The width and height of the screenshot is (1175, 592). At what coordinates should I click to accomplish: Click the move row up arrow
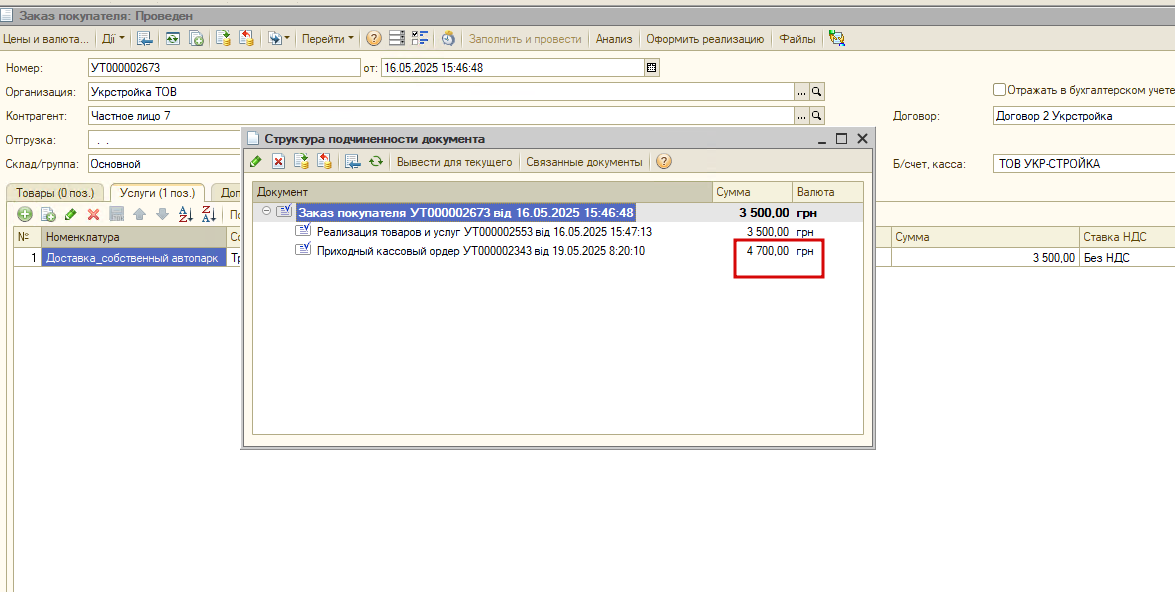click(139, 214)
